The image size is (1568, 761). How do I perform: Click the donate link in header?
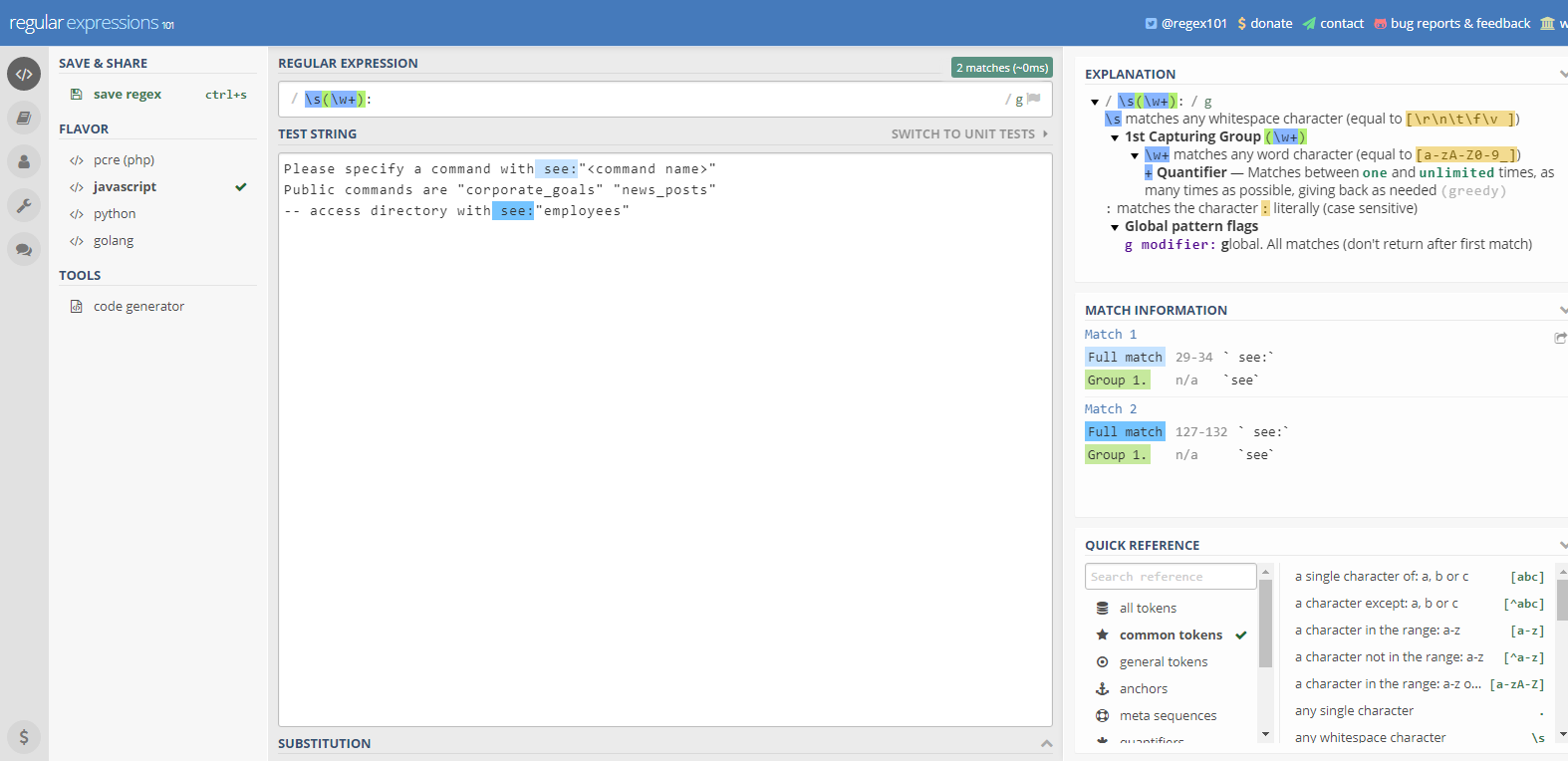(1265, 23)
